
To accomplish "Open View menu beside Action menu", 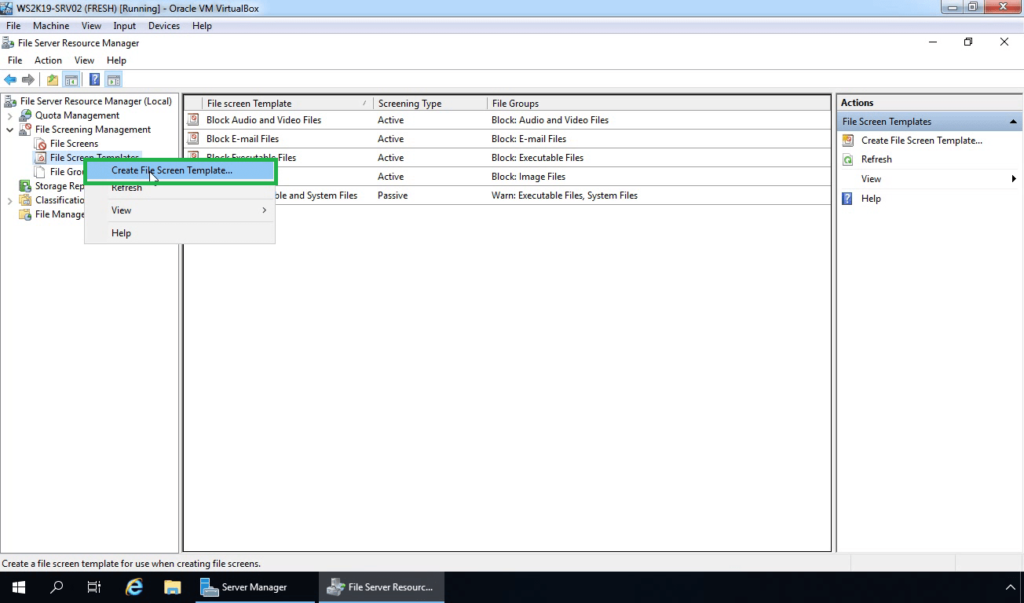I will coord(84,60).
